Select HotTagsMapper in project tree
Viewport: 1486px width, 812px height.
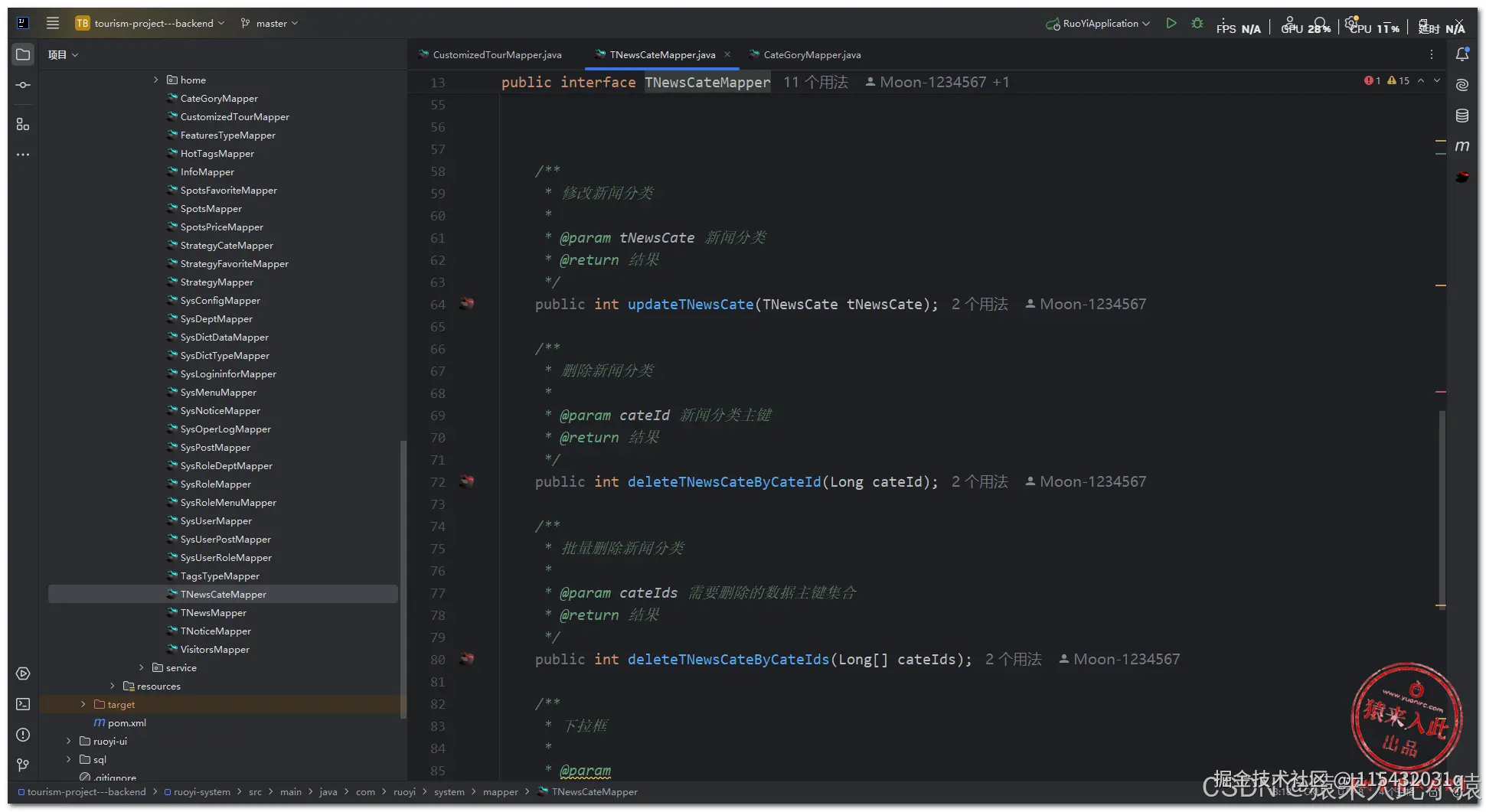pyautogui.click(x=217, y=153)
